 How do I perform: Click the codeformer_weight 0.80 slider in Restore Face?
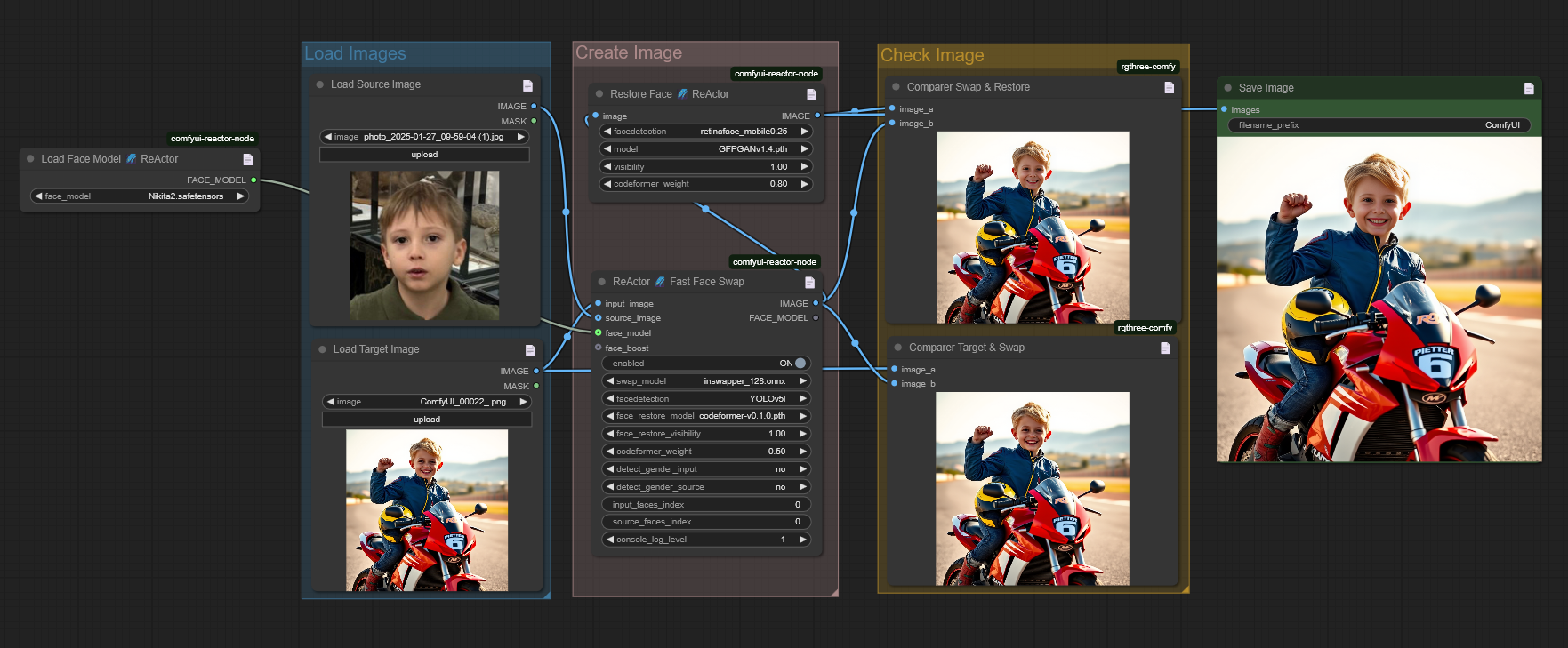(x=704, y=184)
